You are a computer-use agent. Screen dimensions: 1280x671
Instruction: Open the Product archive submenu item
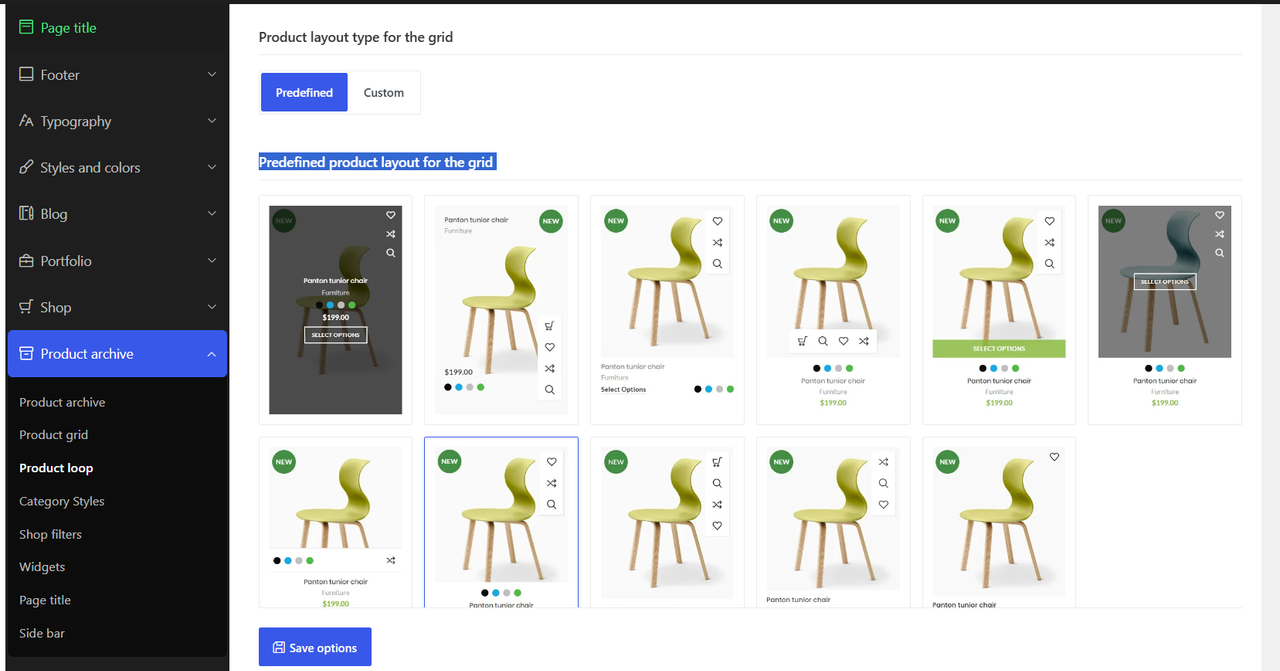pyautogui.click(x=62, y=402)
